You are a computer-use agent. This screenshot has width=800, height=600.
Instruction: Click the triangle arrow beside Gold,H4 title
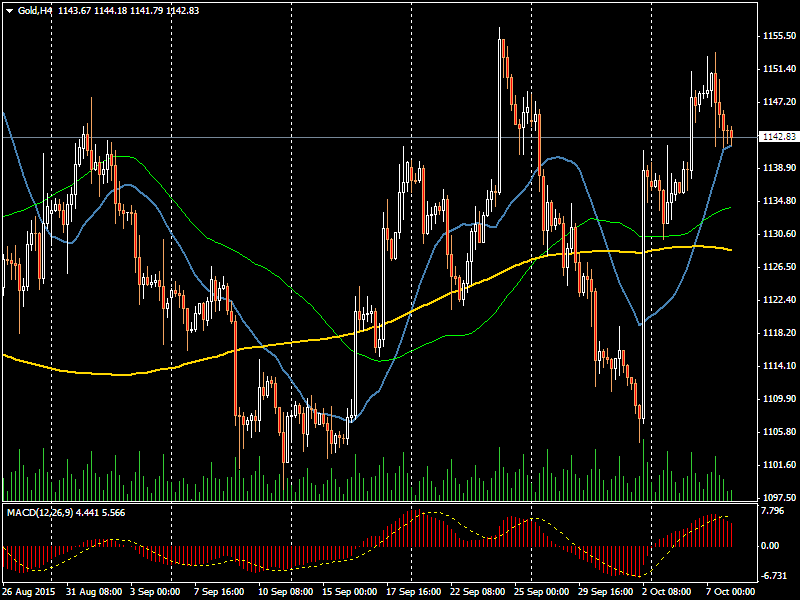[9, 10]
